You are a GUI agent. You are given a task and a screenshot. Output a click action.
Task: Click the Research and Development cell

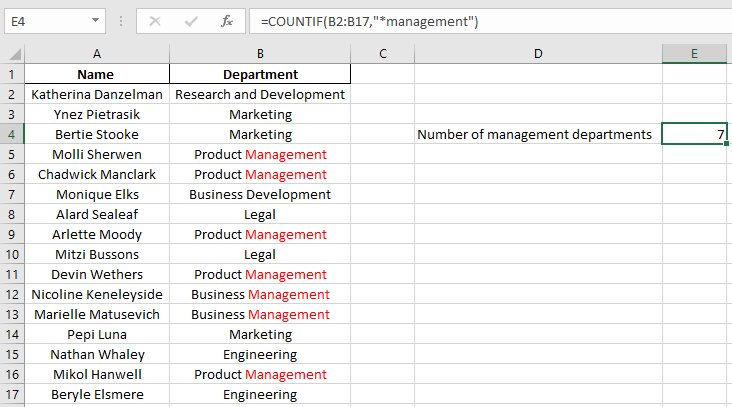coord(260,94)
